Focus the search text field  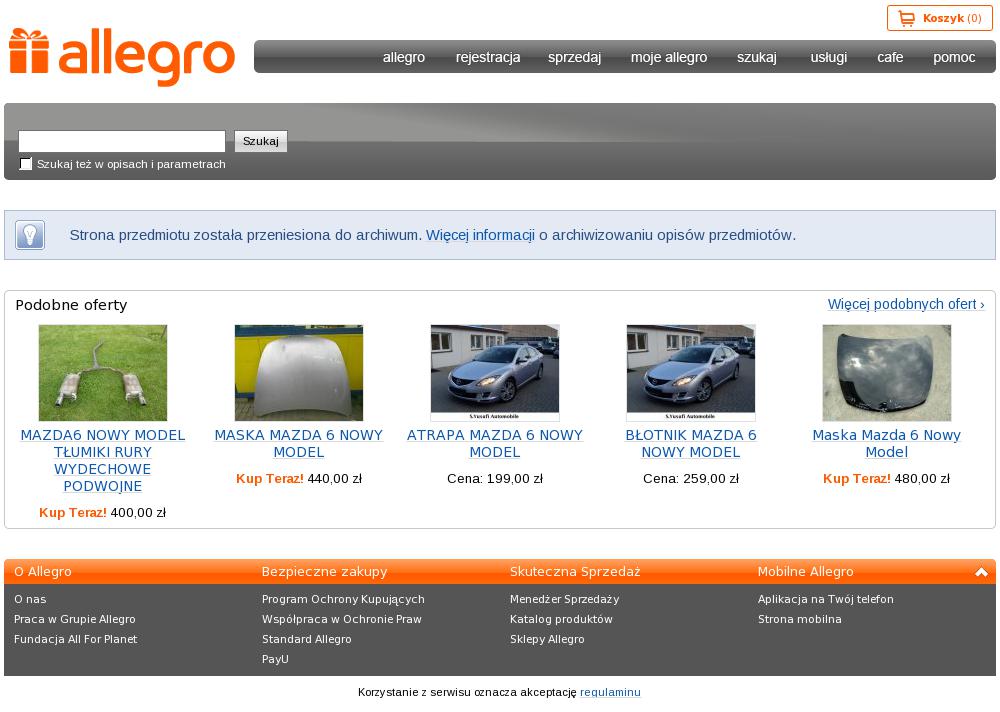coord(122,141)
